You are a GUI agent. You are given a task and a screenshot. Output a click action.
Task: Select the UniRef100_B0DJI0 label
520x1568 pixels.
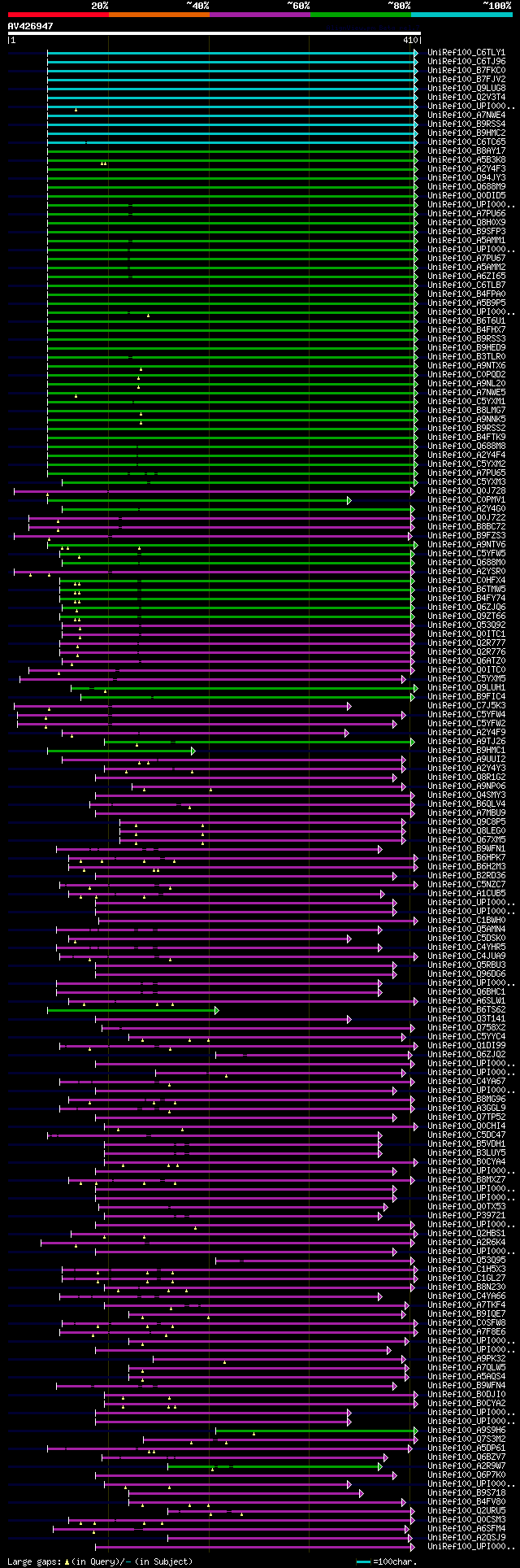click(466, 1394)
